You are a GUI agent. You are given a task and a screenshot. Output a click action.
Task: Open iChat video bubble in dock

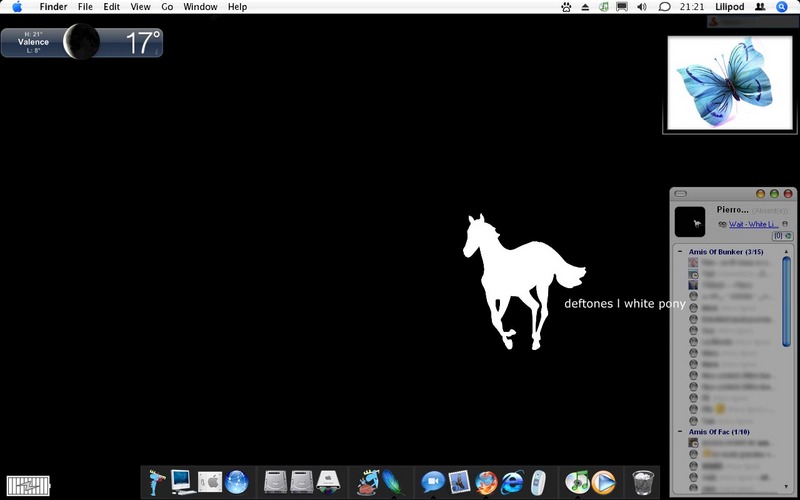[x=433, y=482]
